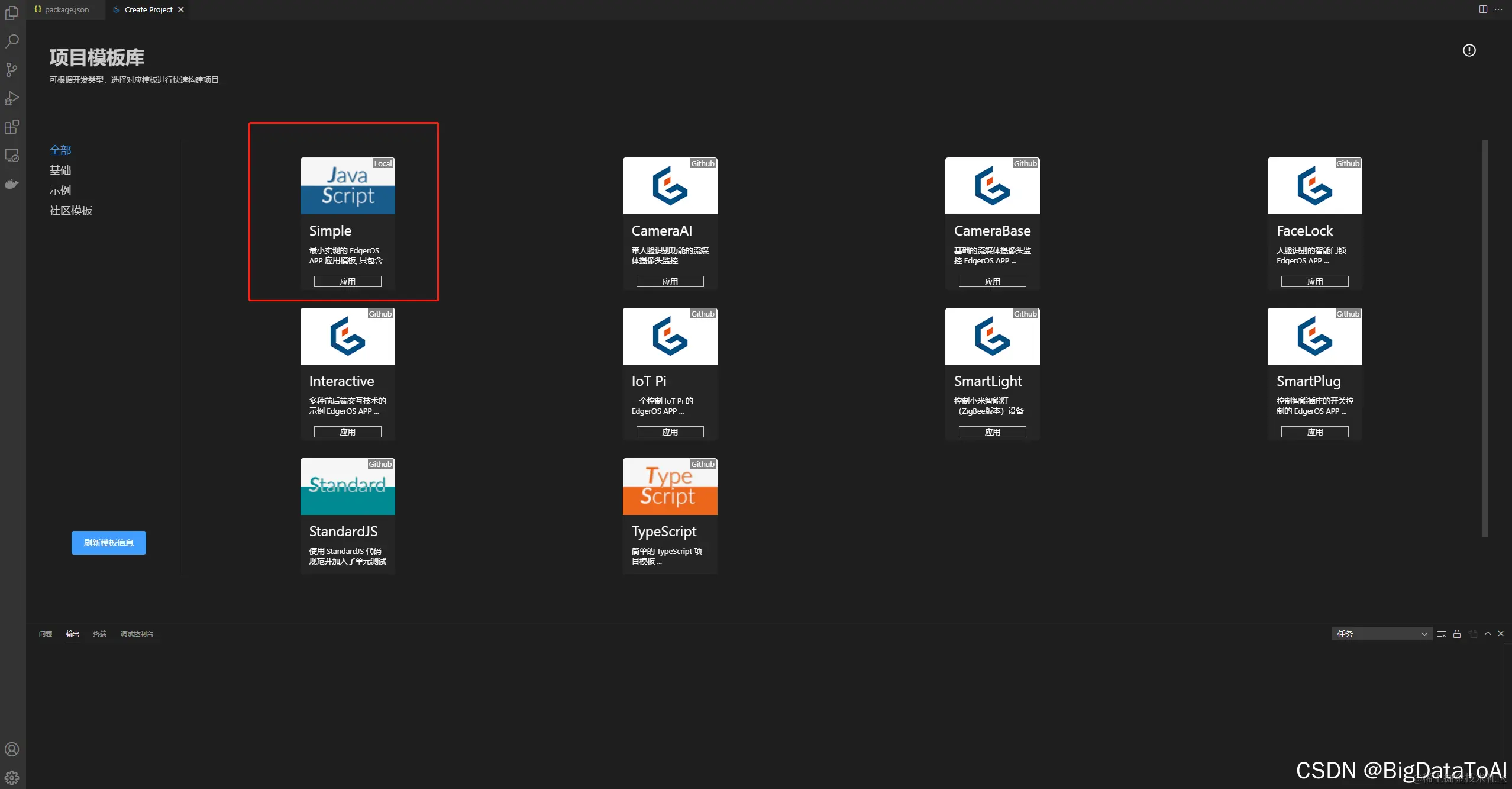This screenshot has width=1512, height=789.
Task: Maximize the bottom panel with chevron
Action: [x=1487, y=633]
